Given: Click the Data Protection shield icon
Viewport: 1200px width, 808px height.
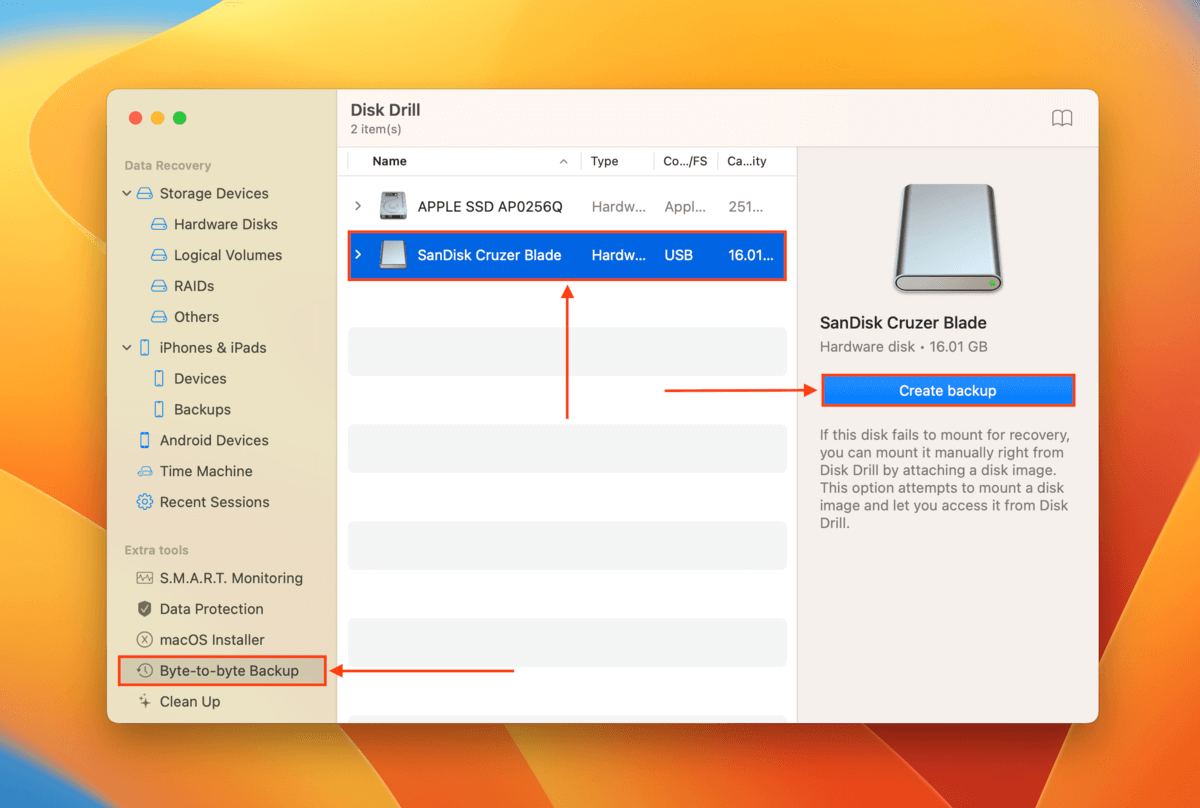Looking at the screenshot, I should pos(145,609).
